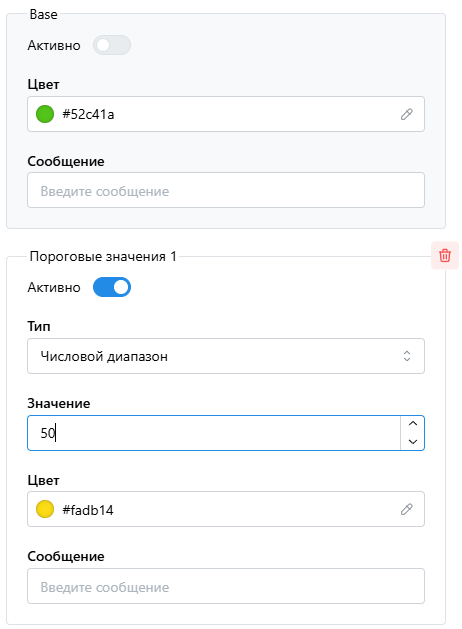Click the #52c41a hex value text
Screen dimensions: 462x629
pos(88,114)
